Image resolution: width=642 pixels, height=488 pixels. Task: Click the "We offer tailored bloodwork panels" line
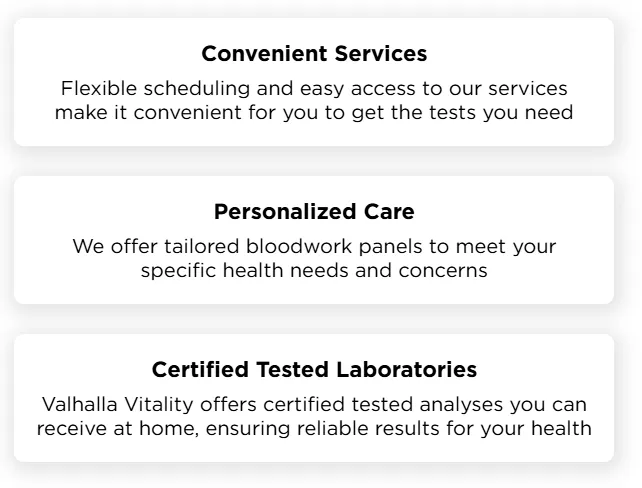(x=314, y=246)
